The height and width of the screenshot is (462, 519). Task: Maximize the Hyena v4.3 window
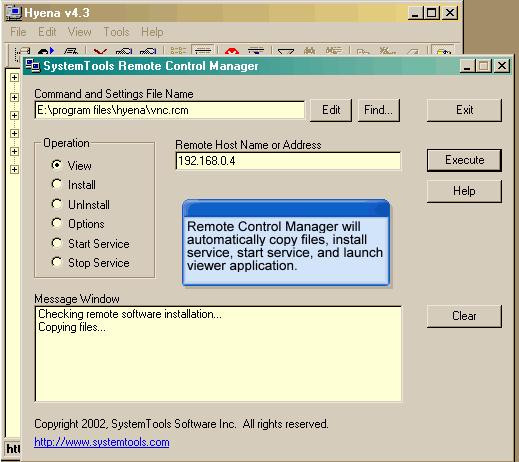tap(431, 13)
